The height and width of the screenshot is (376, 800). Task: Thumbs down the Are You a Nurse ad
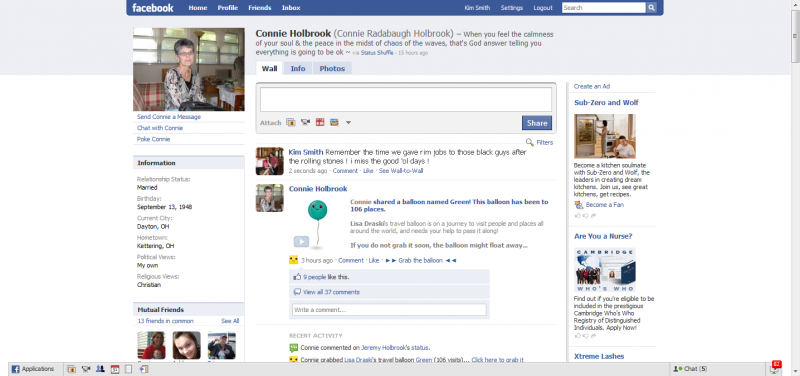(586, 336)
